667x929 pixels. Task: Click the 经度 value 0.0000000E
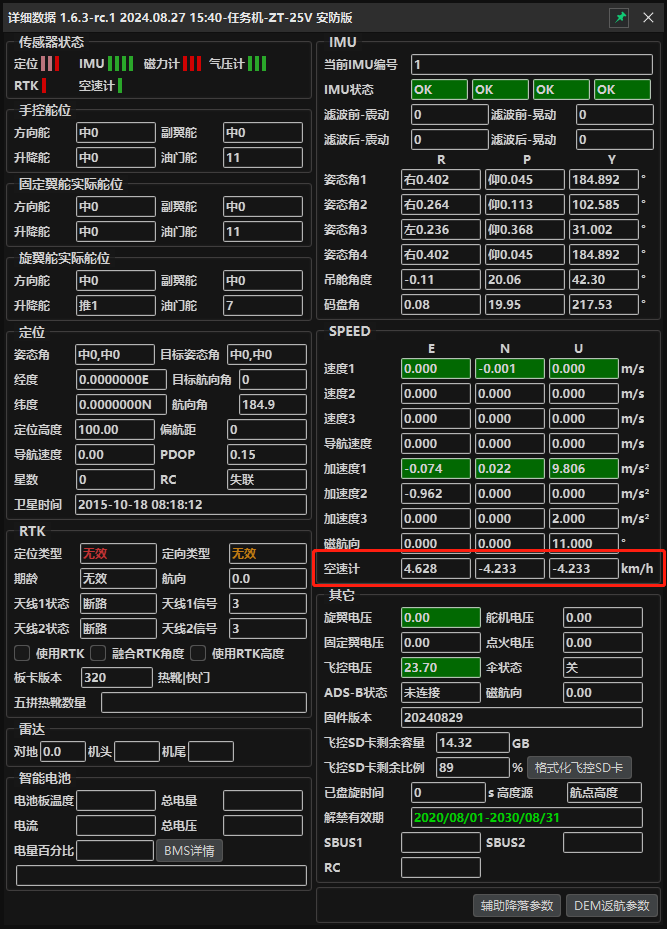(x=121, y=380)
